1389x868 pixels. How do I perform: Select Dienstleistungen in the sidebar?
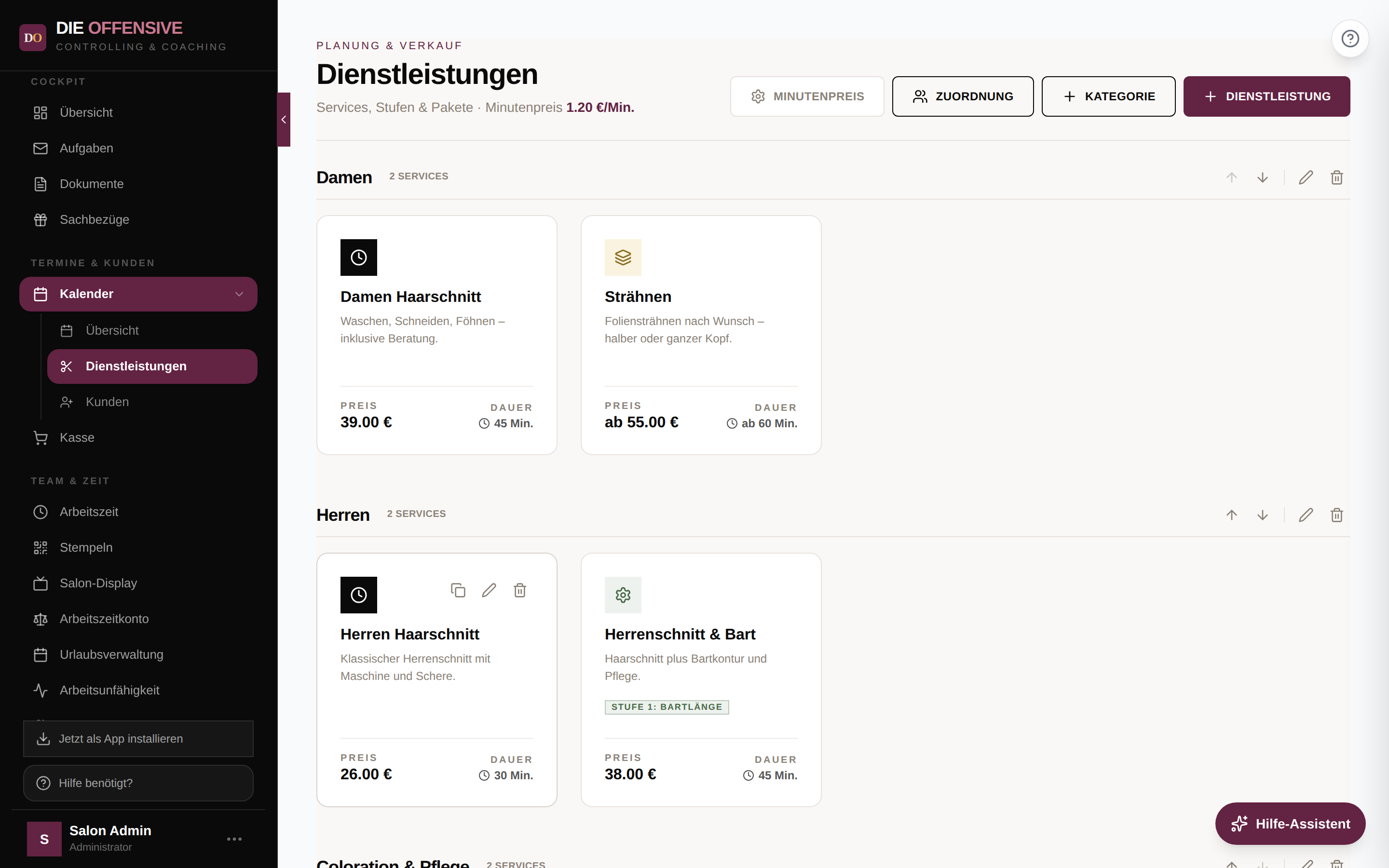point(152,366)
